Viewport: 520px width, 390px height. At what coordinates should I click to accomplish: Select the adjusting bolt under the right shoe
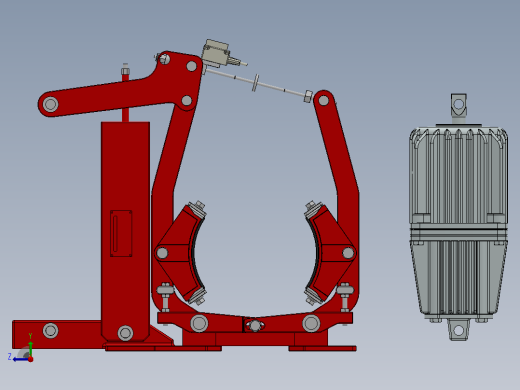click(345, 296)
